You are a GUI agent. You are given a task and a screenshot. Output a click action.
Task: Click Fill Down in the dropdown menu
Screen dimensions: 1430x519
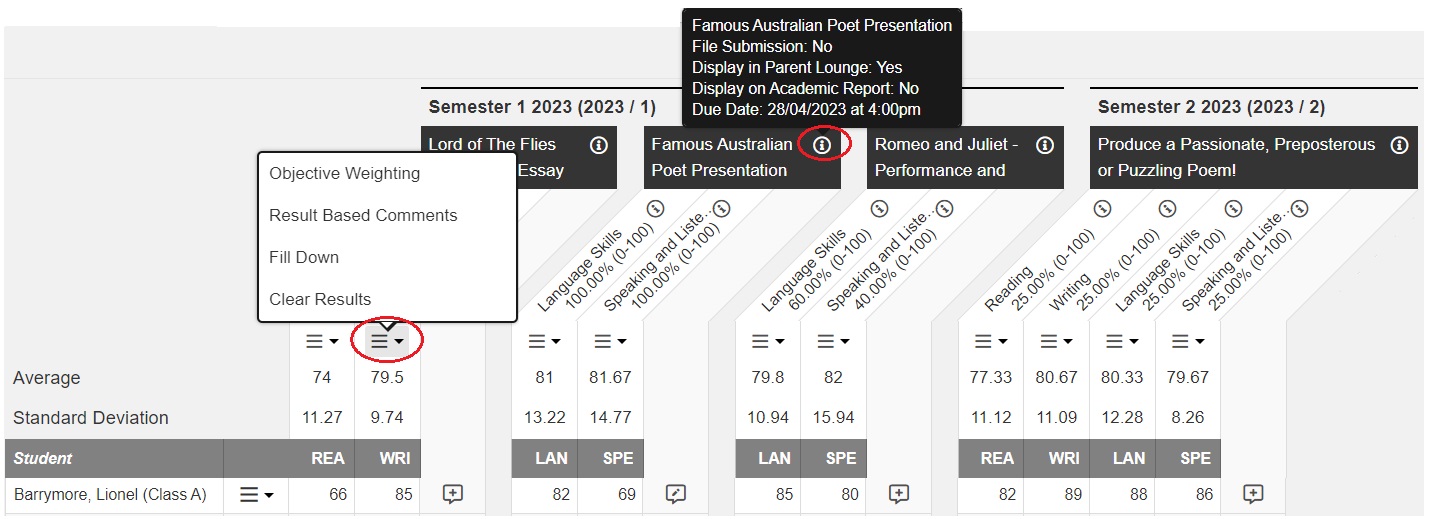304,257
